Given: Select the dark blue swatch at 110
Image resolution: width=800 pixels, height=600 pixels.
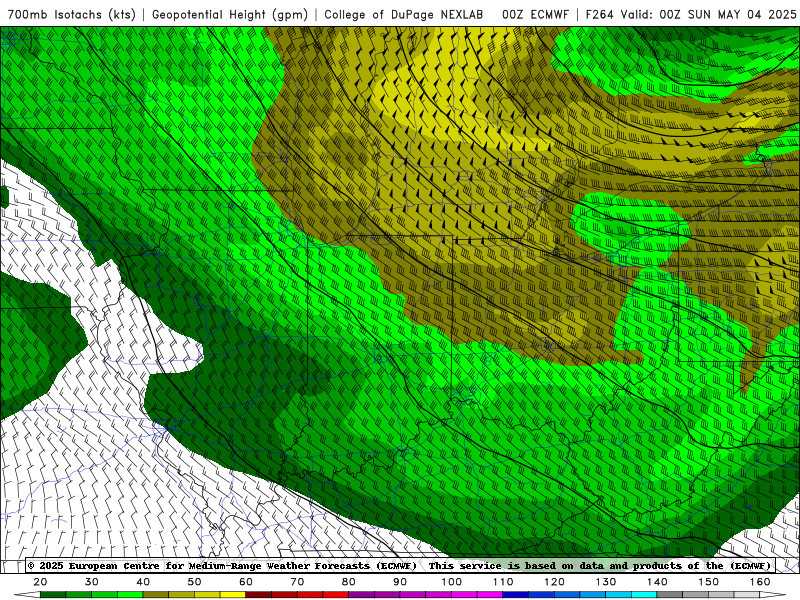Looking at the screenshot, I should (515, 595).
